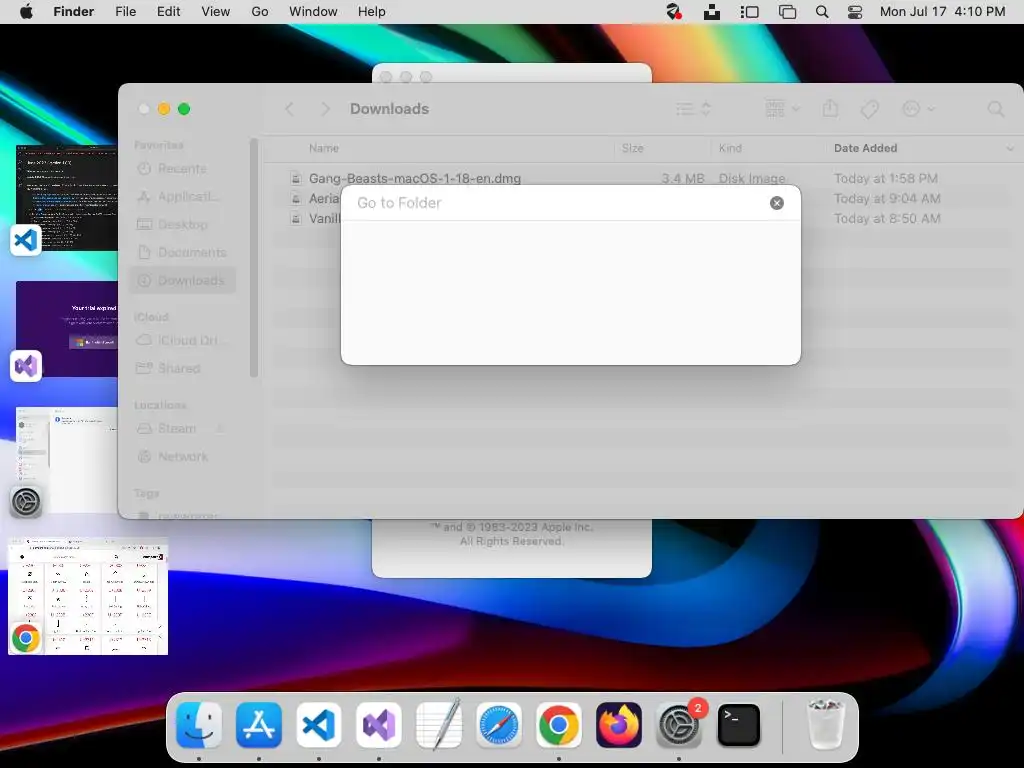The image size is (1024, 768).
Task: Open the View menu
Action: pos(216,12)
